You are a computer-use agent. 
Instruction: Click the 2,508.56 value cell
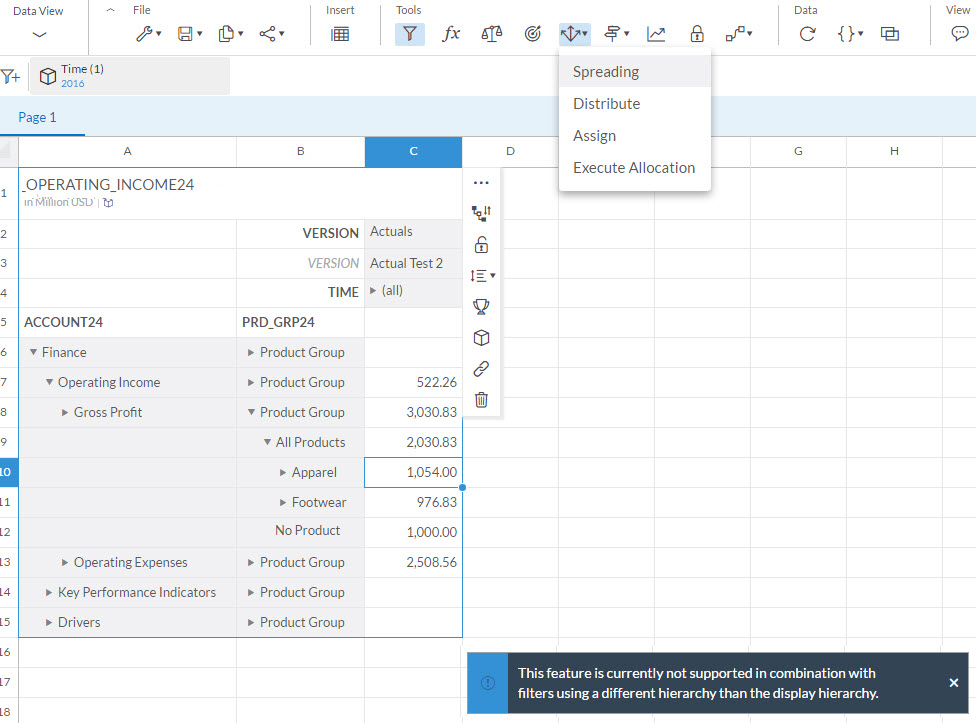(413, 562)
